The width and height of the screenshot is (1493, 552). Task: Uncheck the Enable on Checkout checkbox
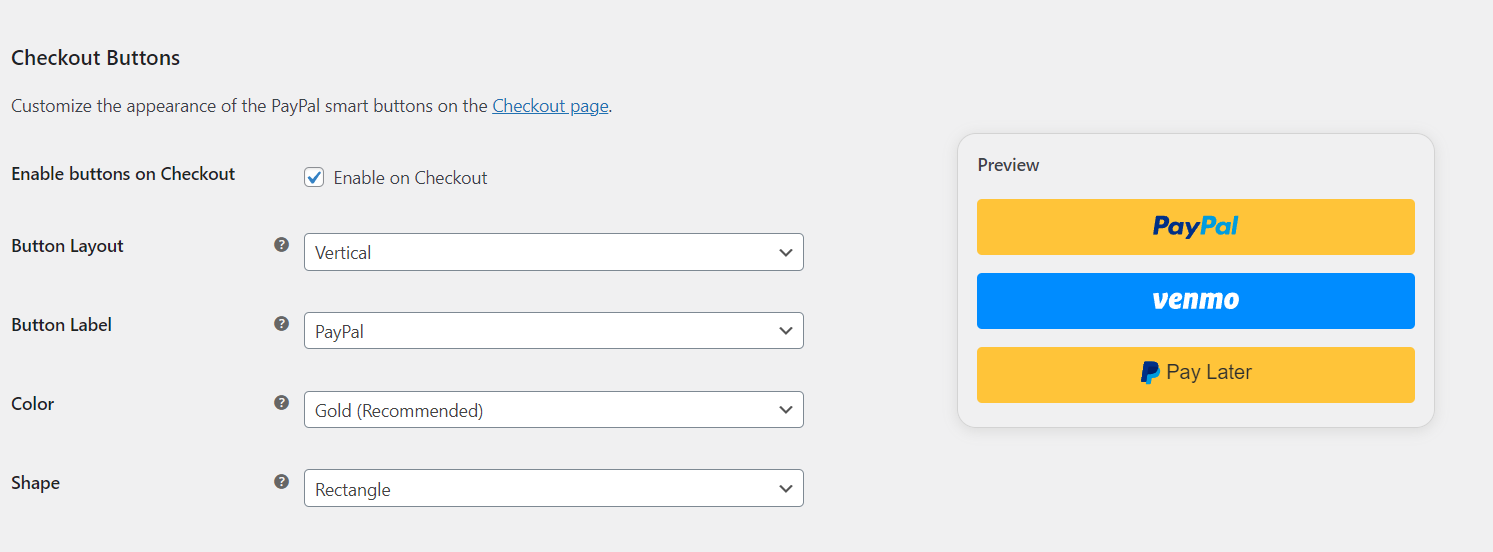pos(314,178)
